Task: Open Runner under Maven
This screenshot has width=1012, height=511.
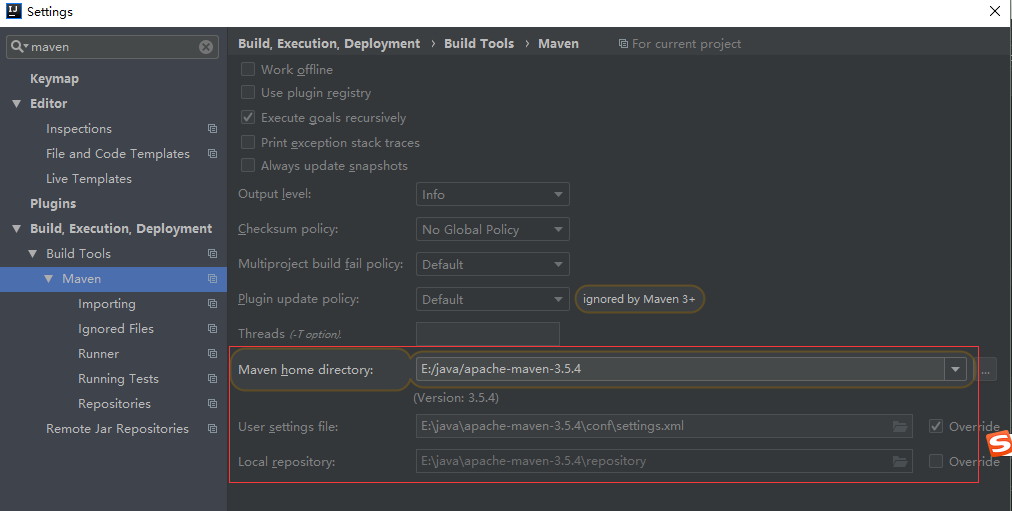Action: pyautogui.click(x=99, y=354)
